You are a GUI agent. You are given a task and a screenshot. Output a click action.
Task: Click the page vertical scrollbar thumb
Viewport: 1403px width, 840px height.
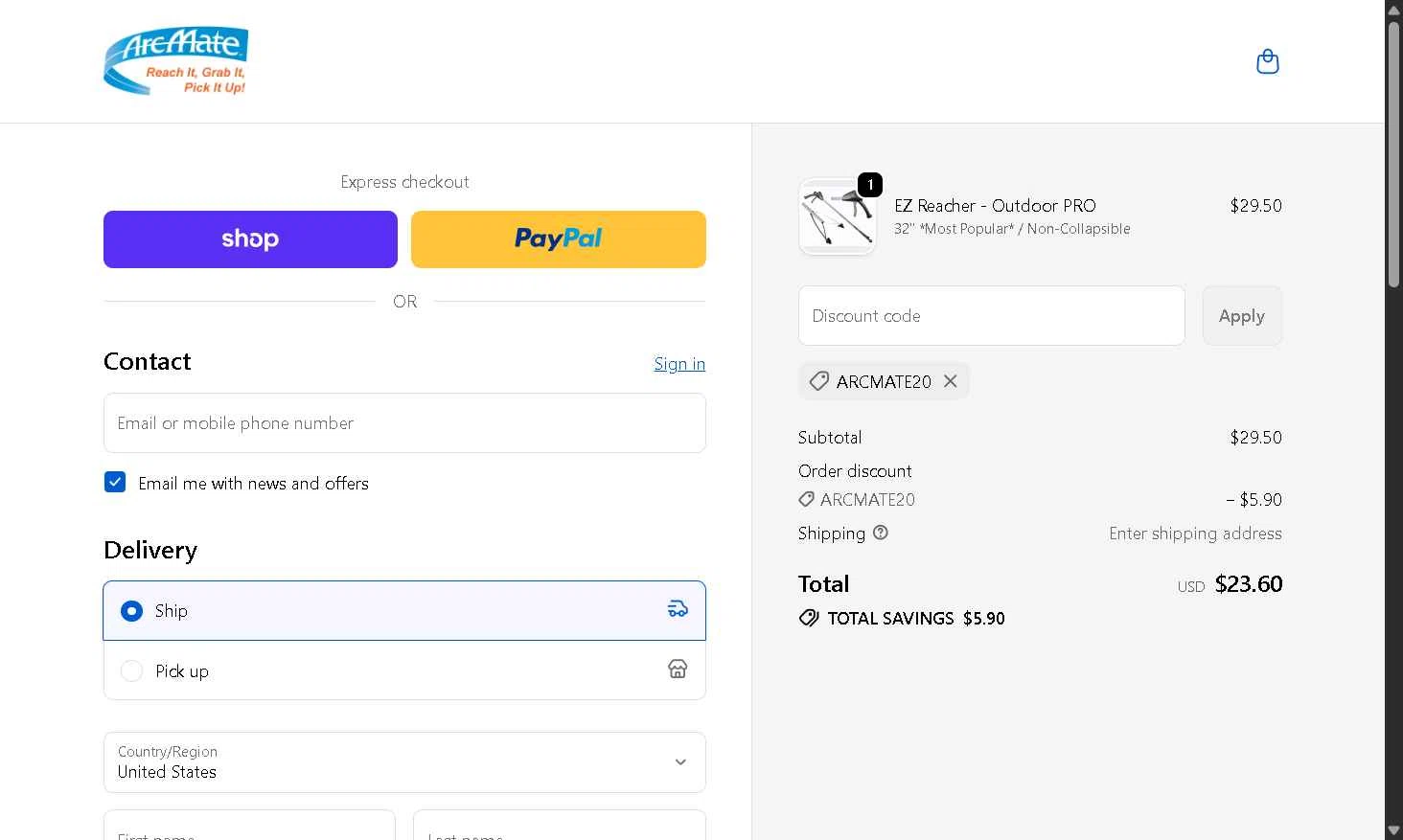1393,153
